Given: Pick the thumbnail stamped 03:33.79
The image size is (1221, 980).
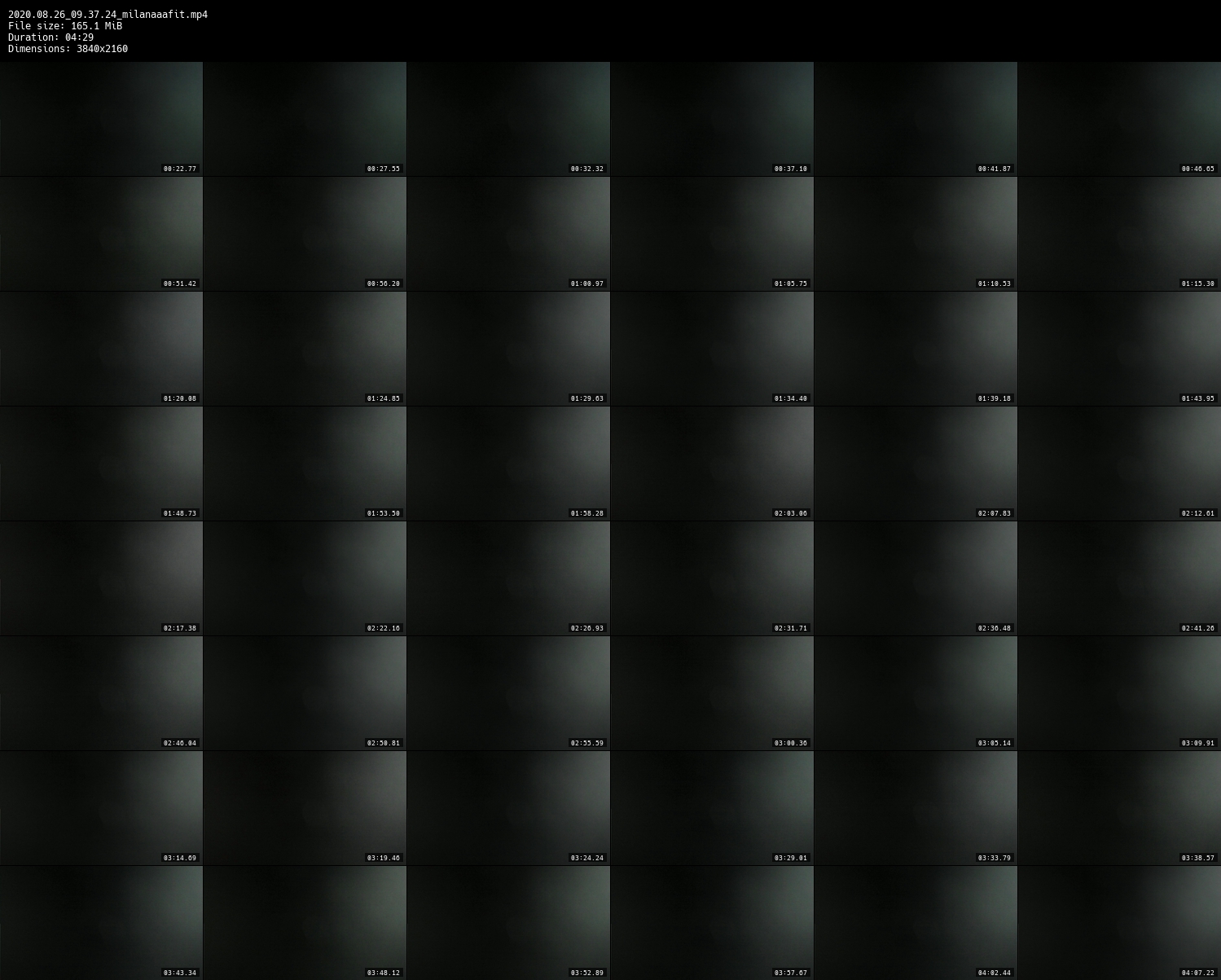Looking at the screenshot, I should (x=916, y=808).
